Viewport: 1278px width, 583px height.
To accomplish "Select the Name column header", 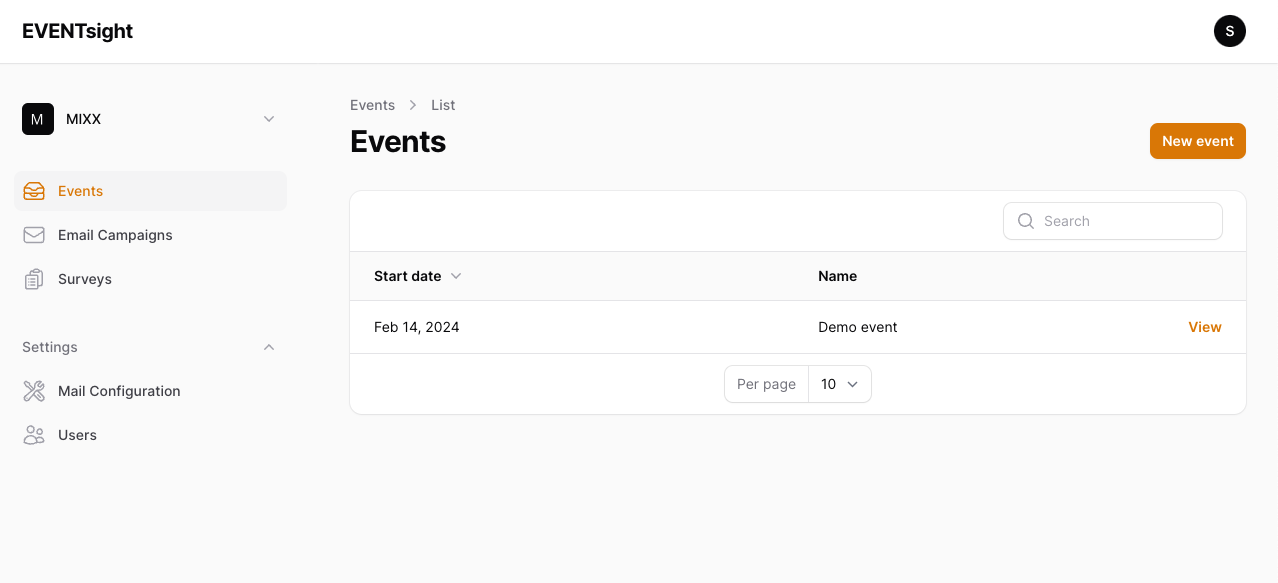I will coord(837,276).
